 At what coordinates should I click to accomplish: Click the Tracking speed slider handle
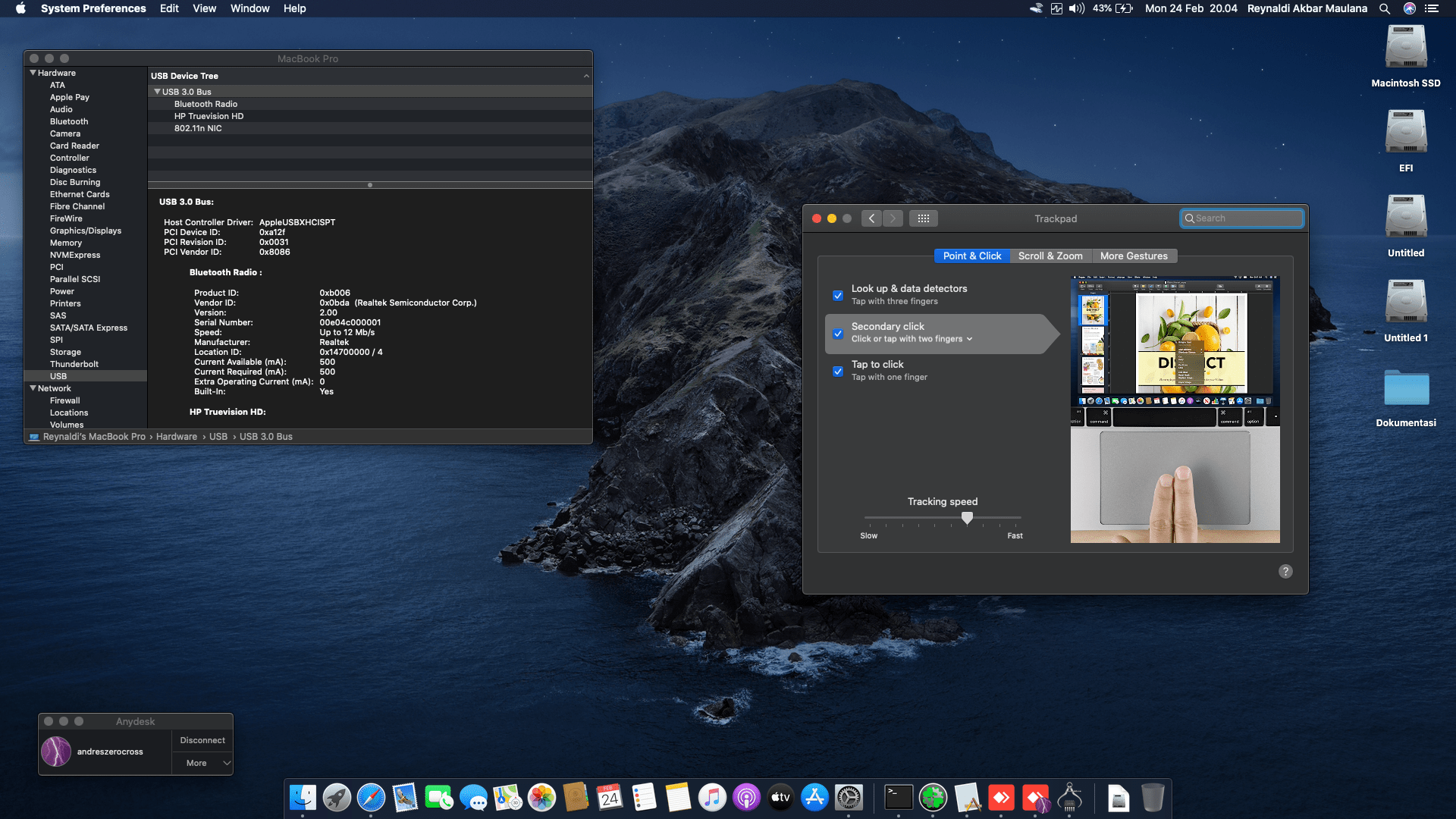967,518
